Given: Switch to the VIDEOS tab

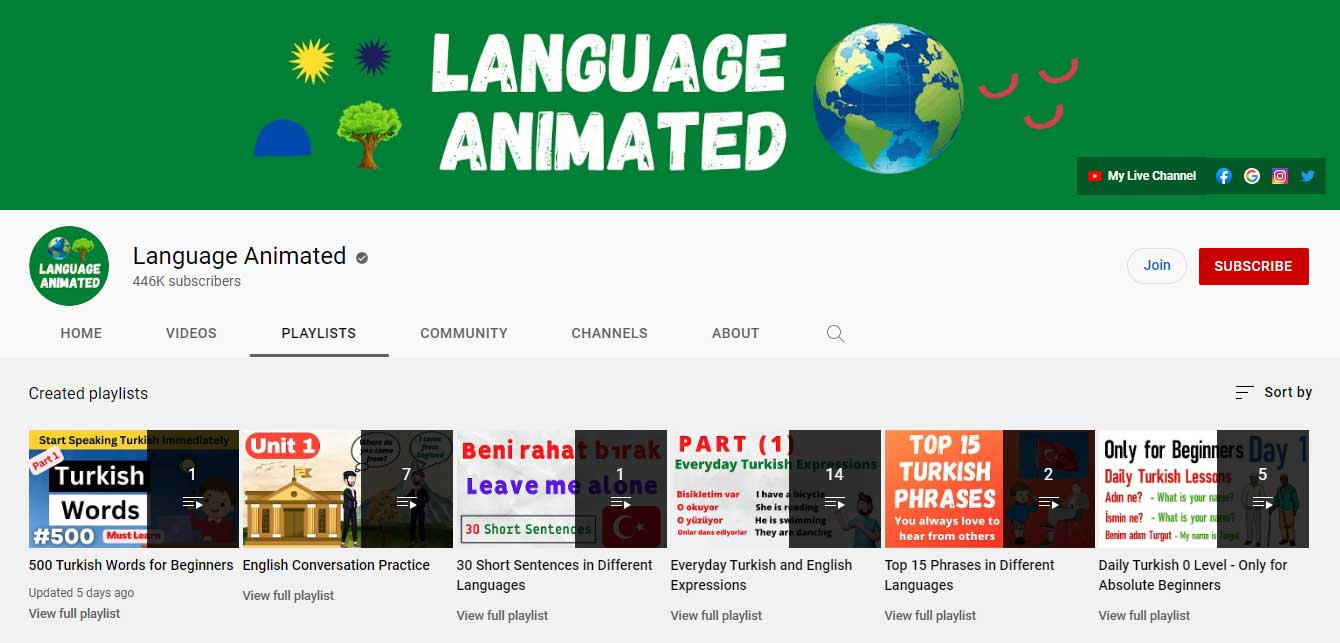Looking at the screenshot, I should [x=191, y=333].
